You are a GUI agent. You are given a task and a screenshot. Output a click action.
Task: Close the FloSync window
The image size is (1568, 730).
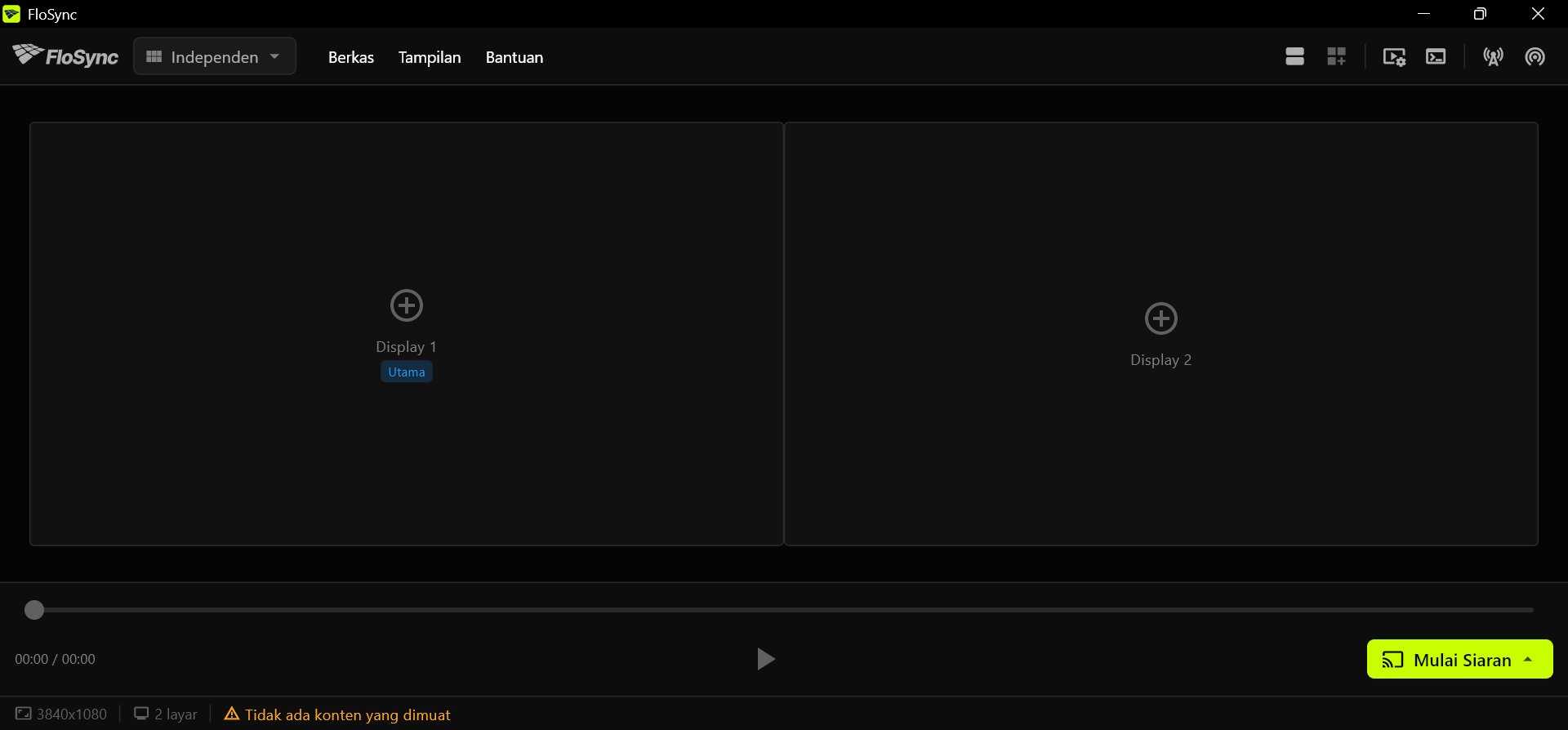click(x=1538, y=14)
